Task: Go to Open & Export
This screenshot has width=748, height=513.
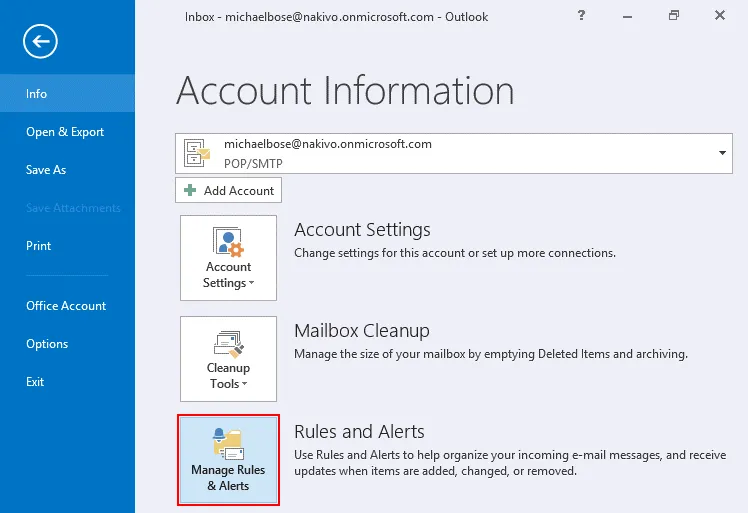Action: 65,132
